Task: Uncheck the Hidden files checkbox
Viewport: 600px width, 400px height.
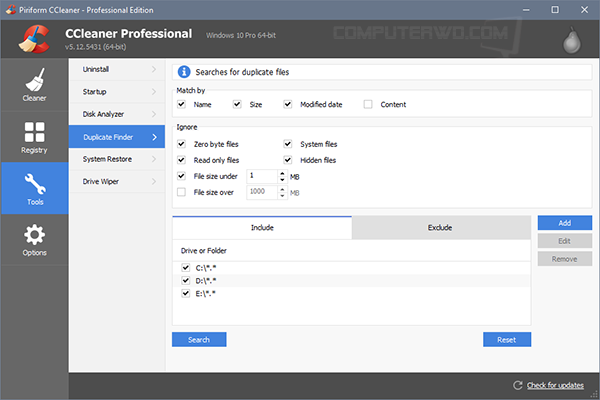Action: [x=288, y=160]
